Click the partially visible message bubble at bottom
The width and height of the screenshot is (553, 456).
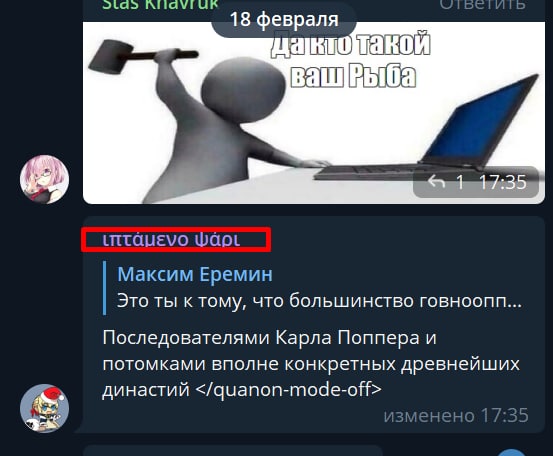tap(233, 451)
